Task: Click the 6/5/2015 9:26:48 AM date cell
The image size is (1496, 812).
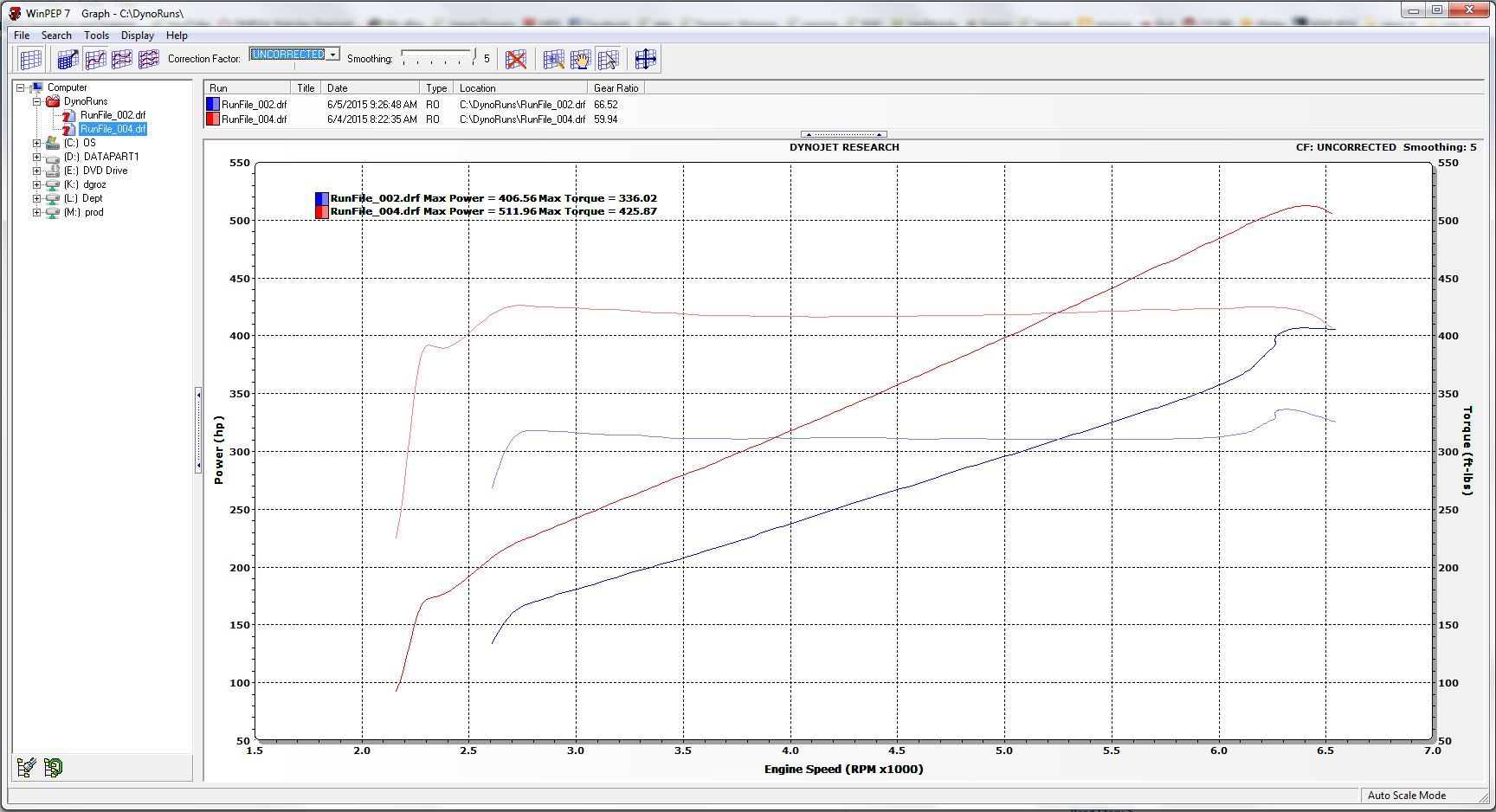Action: [371, 104]
